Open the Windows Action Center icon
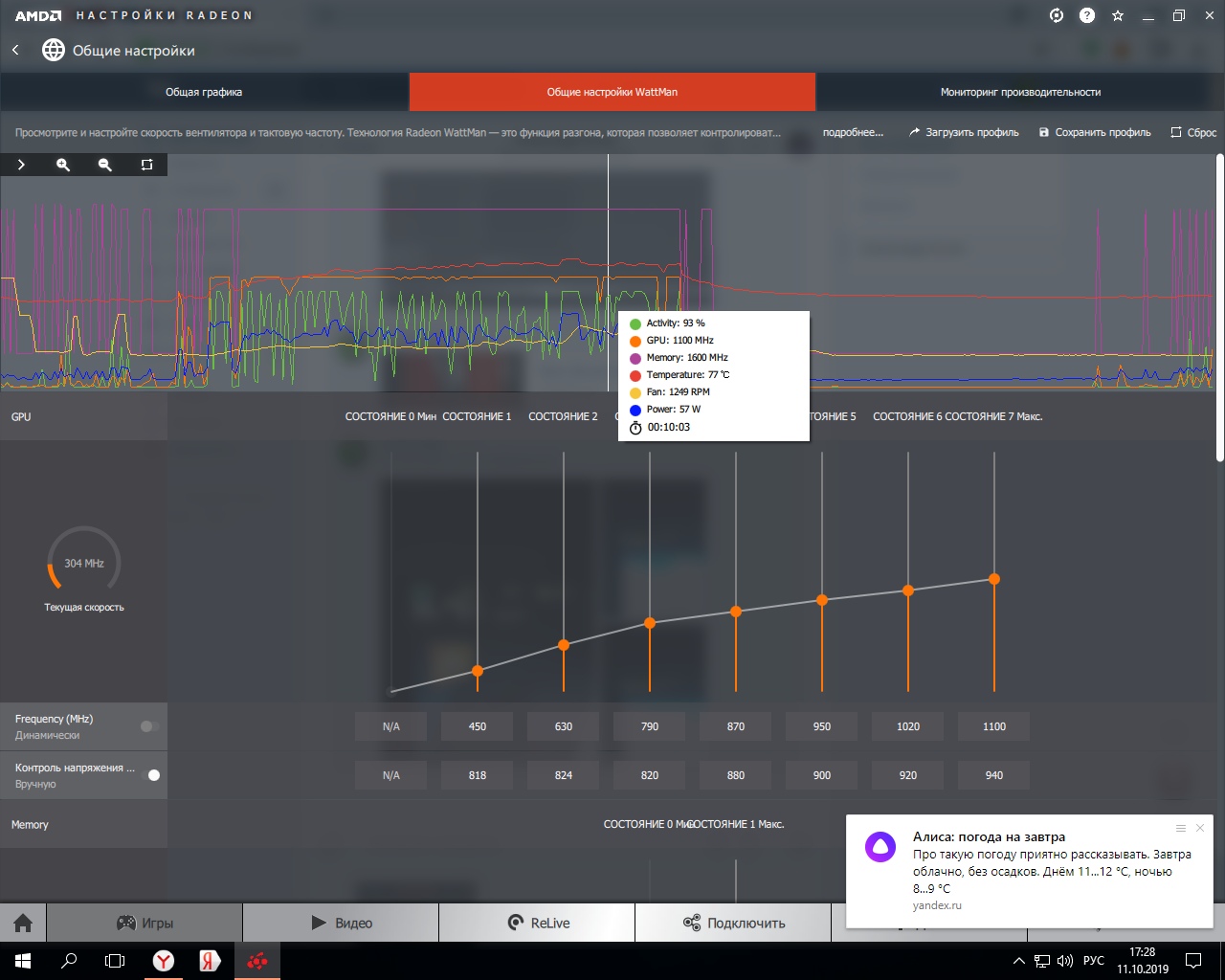The height and width of the screenshot is (980, 1225). click(x=1193, y=961)
